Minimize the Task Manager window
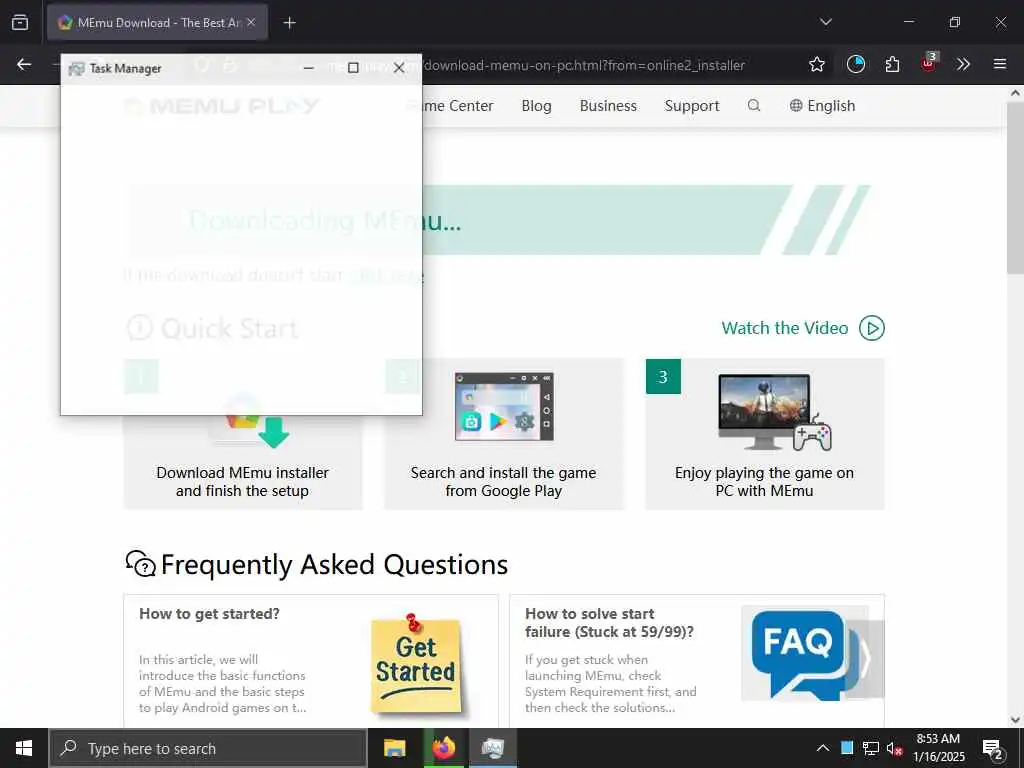This screenshot has height=768, width=1024. click(308, 68)
